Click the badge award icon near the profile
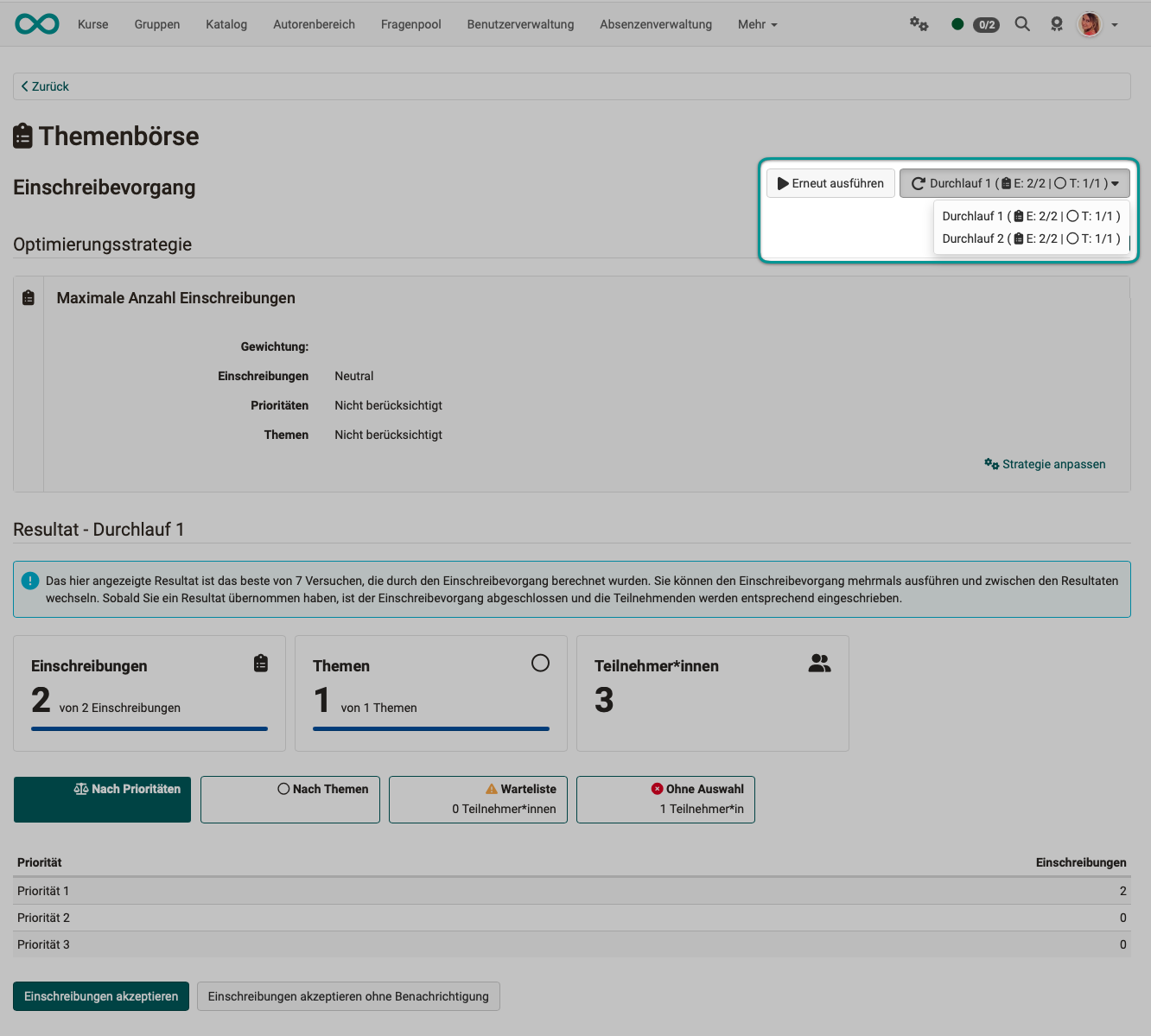Screen dimensions: 1151x1036 (1056, 23)
